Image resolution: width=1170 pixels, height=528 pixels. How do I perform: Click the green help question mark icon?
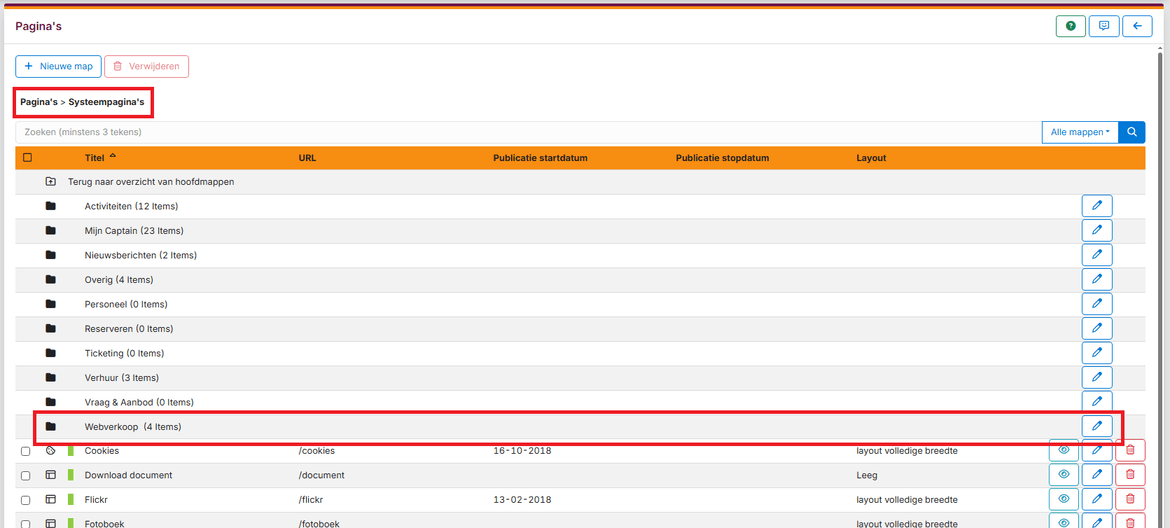click(x=1070, y=26)
